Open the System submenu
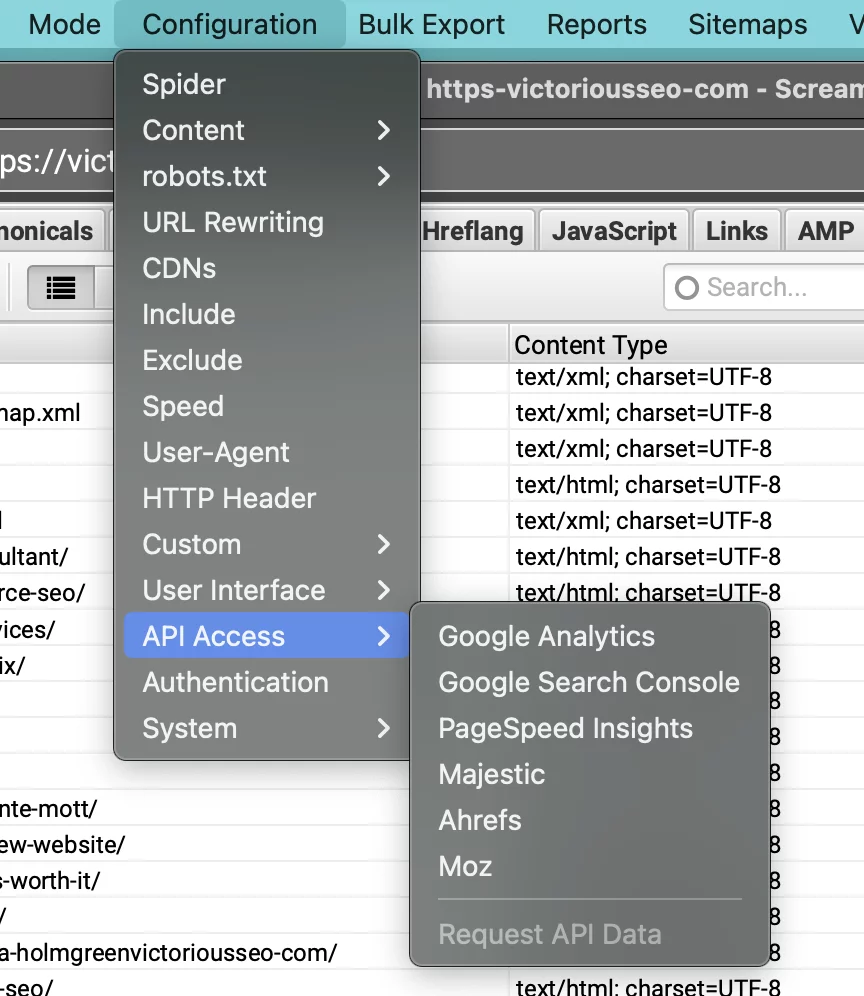The image size is (864, 996). [267, 728]
